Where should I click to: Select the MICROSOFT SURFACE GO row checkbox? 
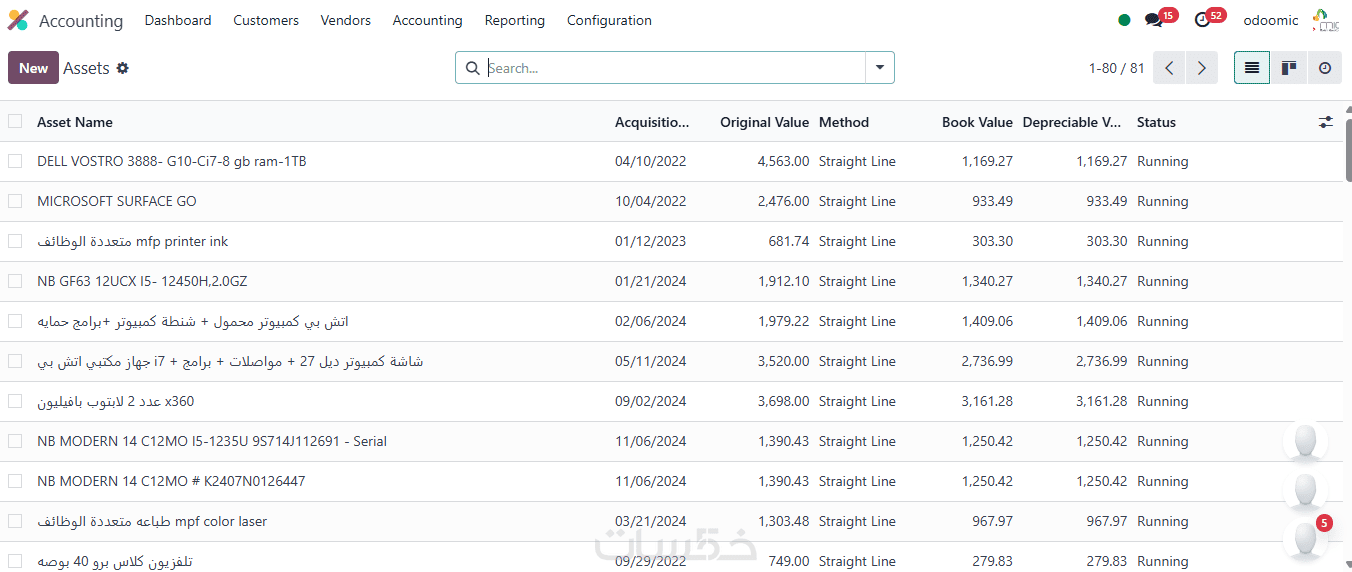point(15,201)
